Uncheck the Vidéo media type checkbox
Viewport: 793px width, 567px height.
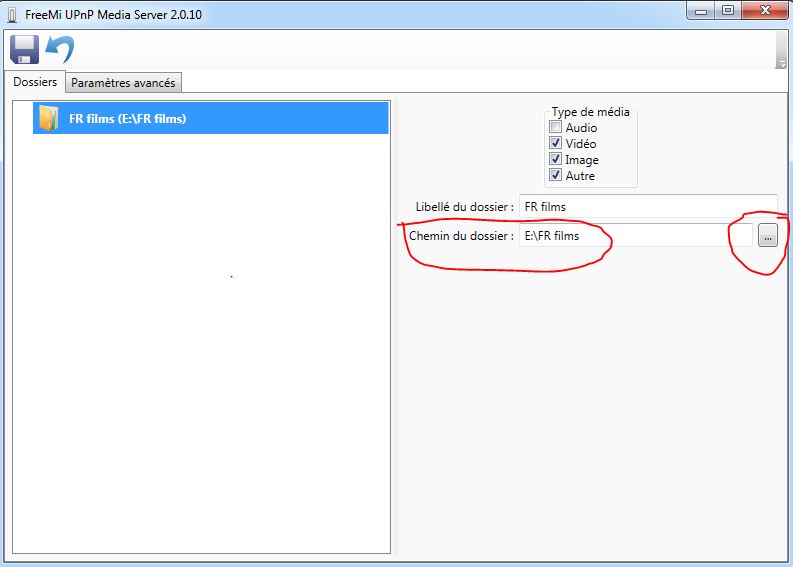[x=555, y=144]
